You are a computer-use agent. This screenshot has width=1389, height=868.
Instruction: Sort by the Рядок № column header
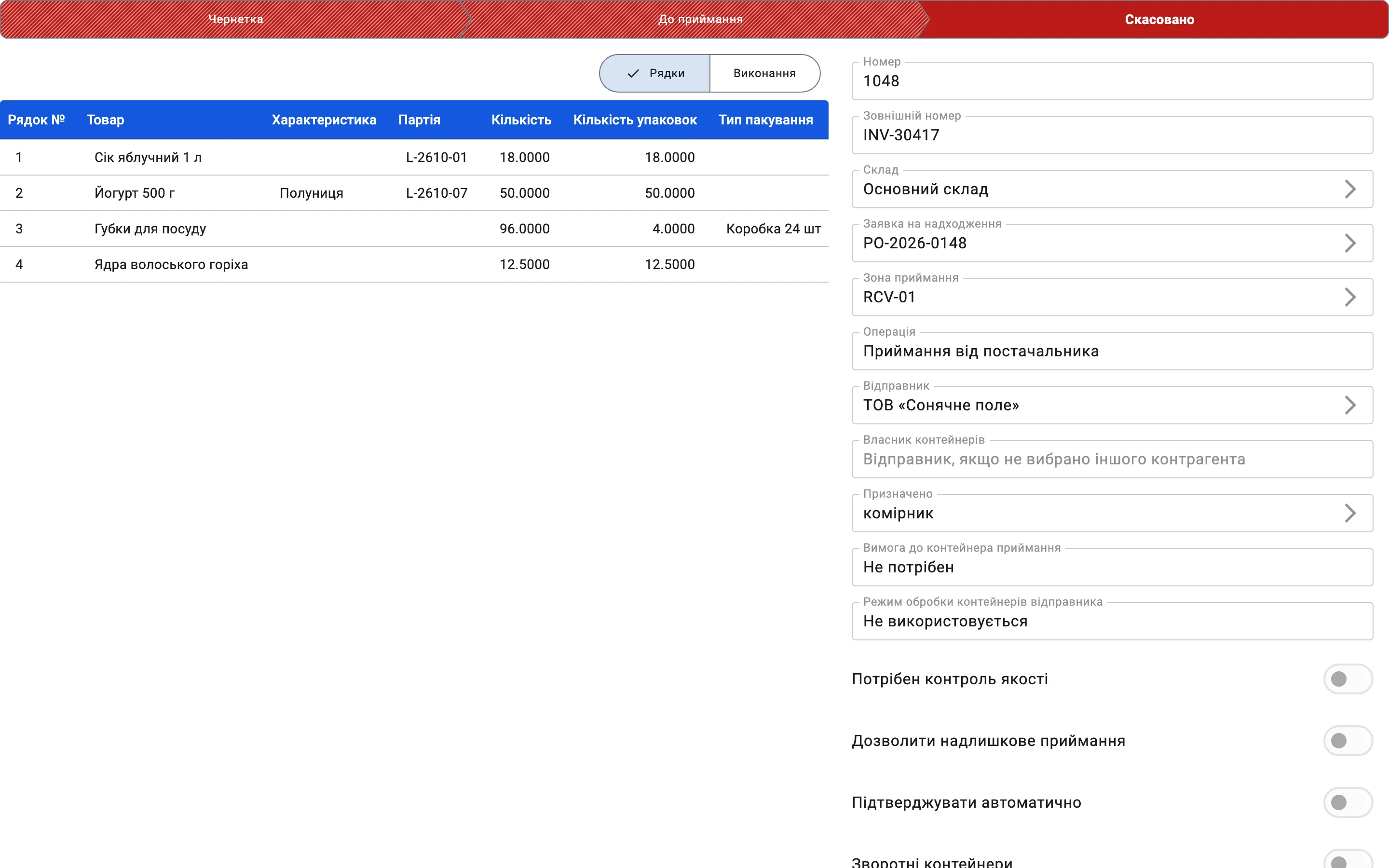click(x=36, y=120)
